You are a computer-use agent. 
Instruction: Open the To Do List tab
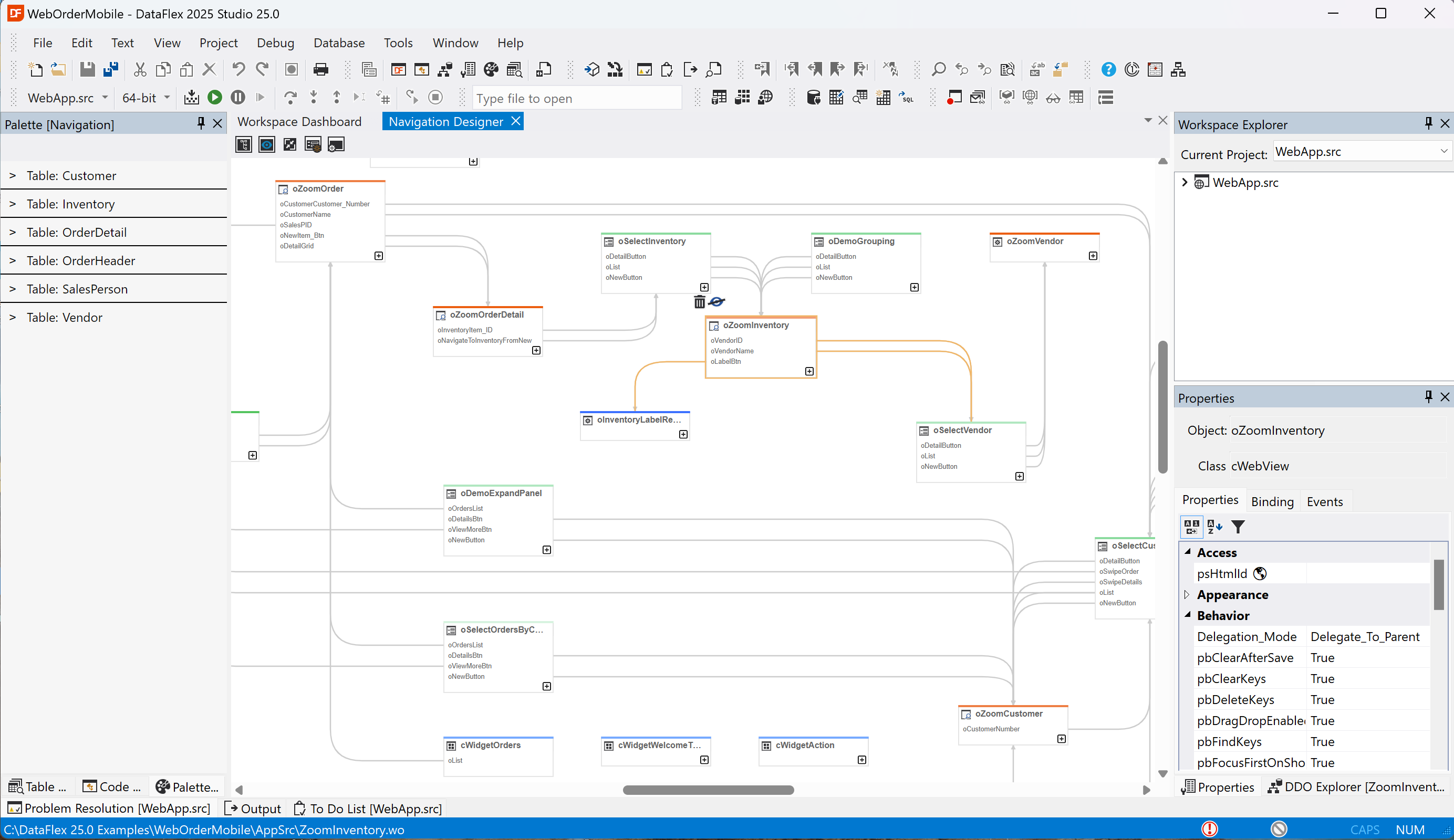368,808
